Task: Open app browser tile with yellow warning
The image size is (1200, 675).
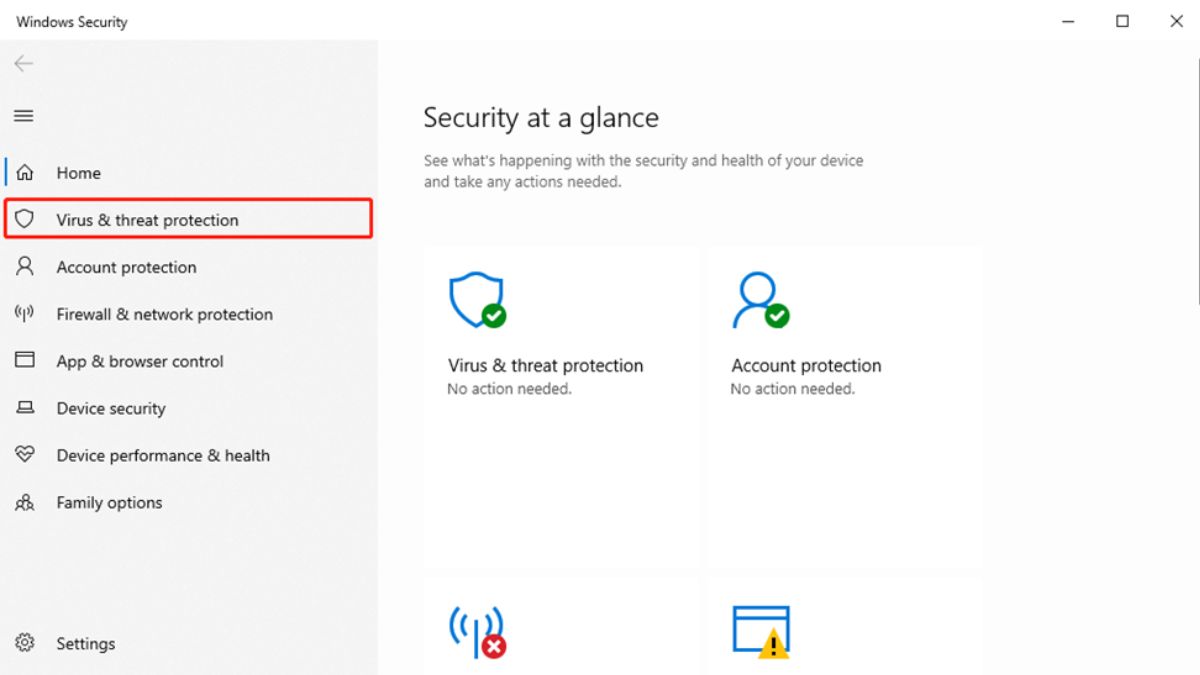Action: click(x=844, y=627)
